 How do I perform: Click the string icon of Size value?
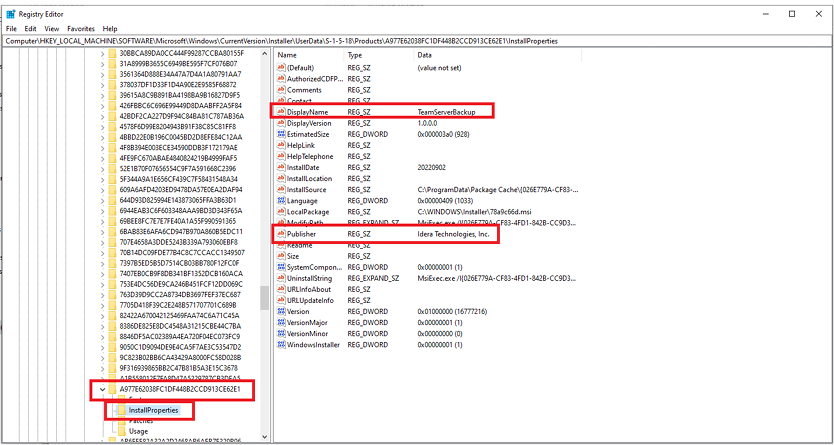click(281, 256)
